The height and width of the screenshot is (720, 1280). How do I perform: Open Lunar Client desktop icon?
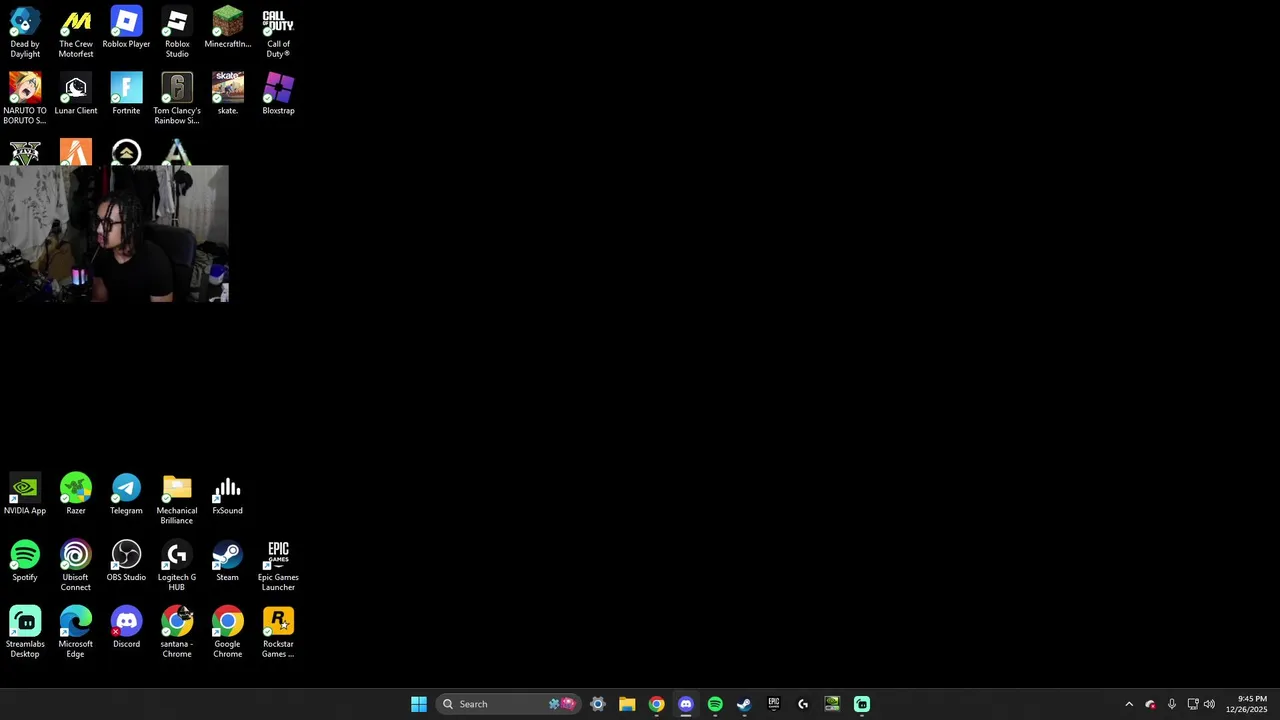pos(76,94)
